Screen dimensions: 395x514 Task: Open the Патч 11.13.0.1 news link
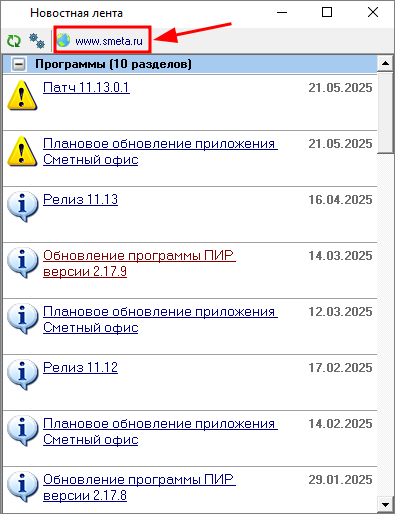86,88
